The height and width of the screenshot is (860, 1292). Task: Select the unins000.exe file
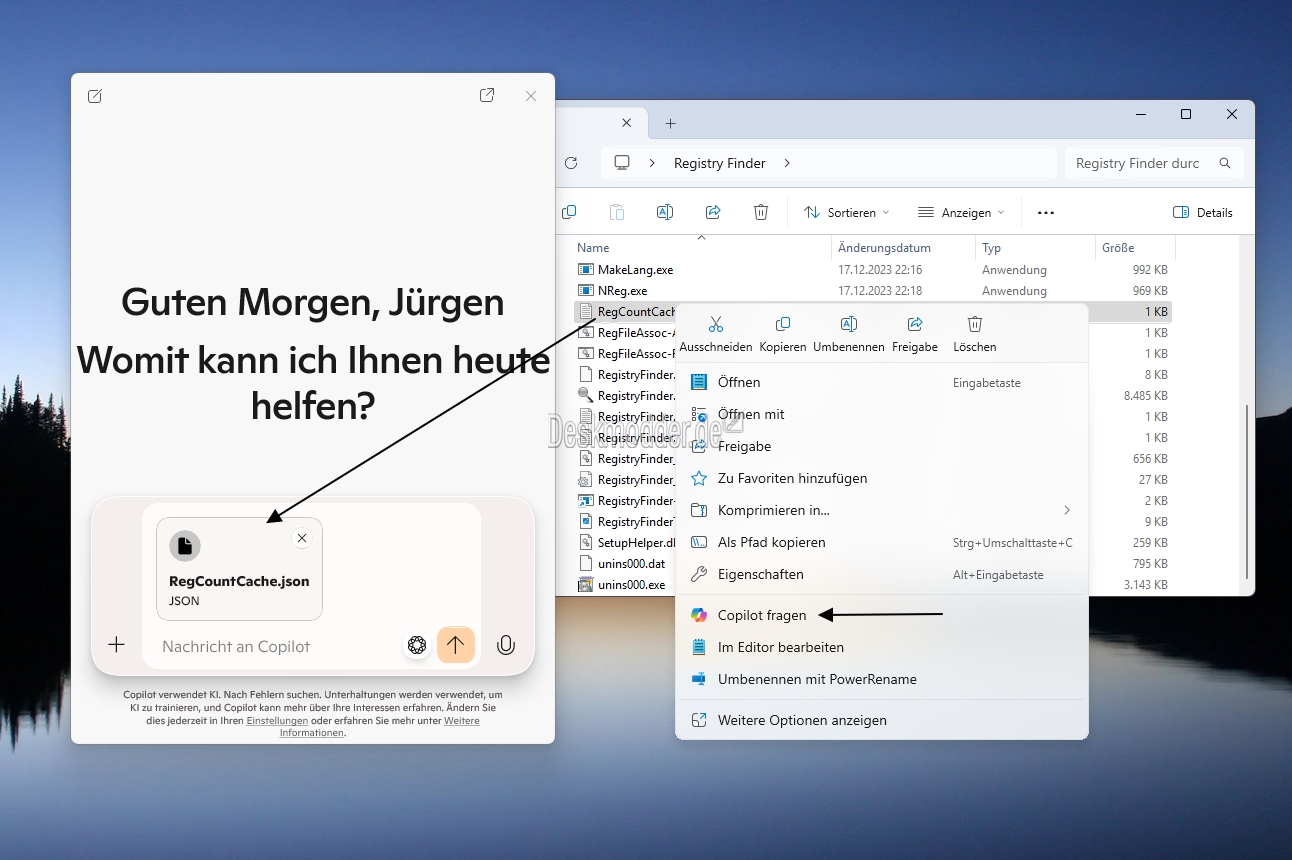pos(631,584)
